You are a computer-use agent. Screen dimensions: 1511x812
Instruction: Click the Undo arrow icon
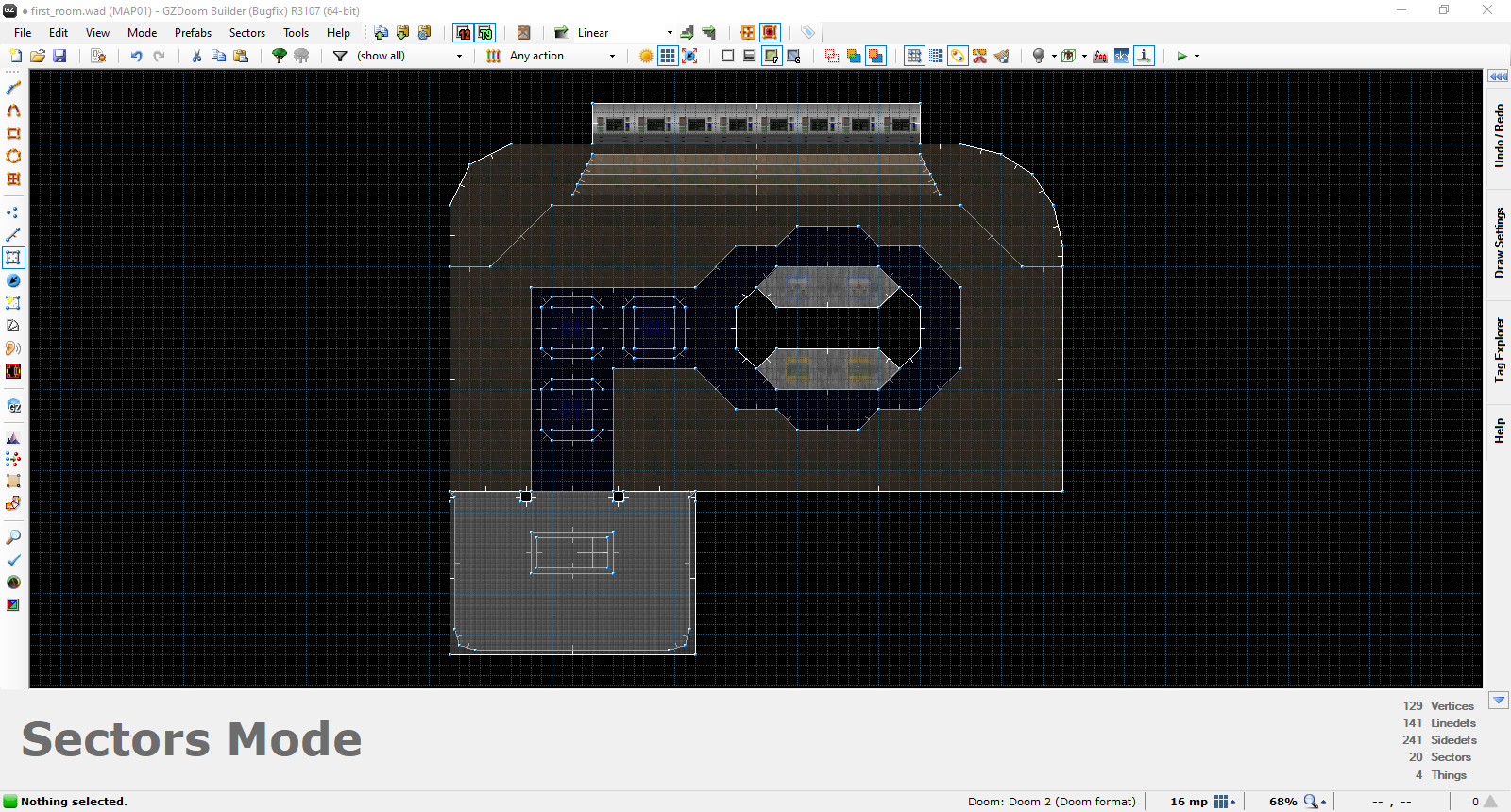point(136,57)
